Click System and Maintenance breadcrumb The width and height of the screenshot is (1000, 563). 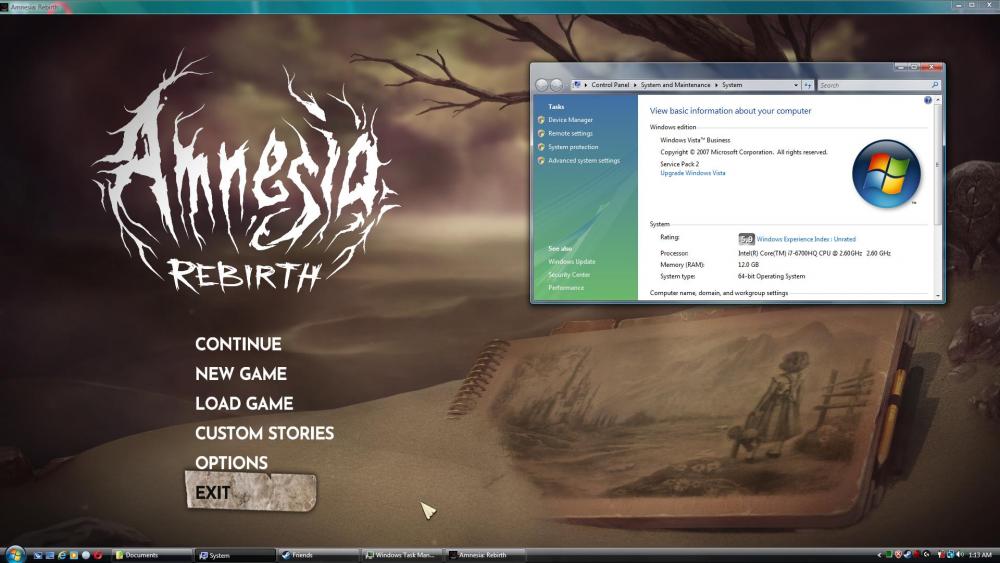(x=675, y=85)
